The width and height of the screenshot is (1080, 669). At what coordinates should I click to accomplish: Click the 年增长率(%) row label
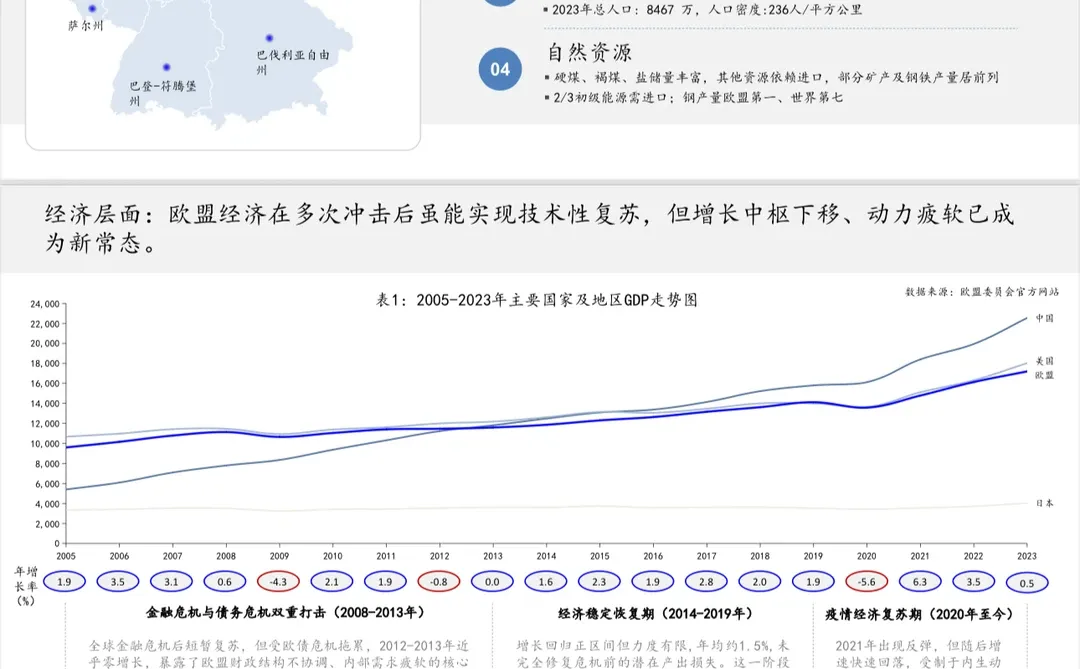(25, 586)
